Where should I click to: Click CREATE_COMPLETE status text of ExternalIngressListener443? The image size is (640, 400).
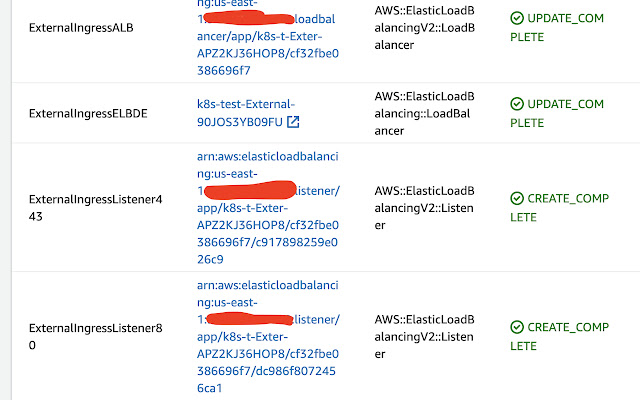pos(566,207)
